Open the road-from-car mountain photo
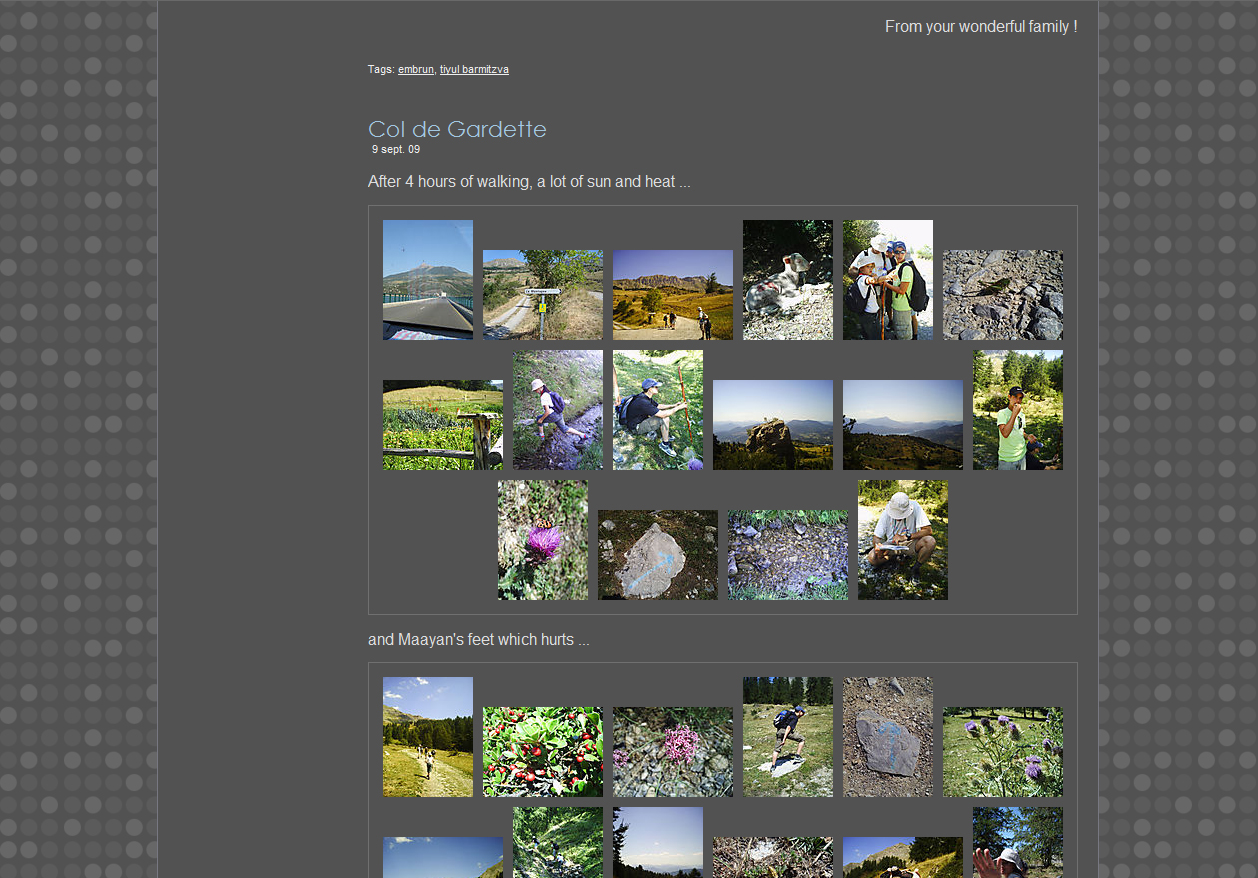Viewport: 1258px width, 878px height. 428,279
